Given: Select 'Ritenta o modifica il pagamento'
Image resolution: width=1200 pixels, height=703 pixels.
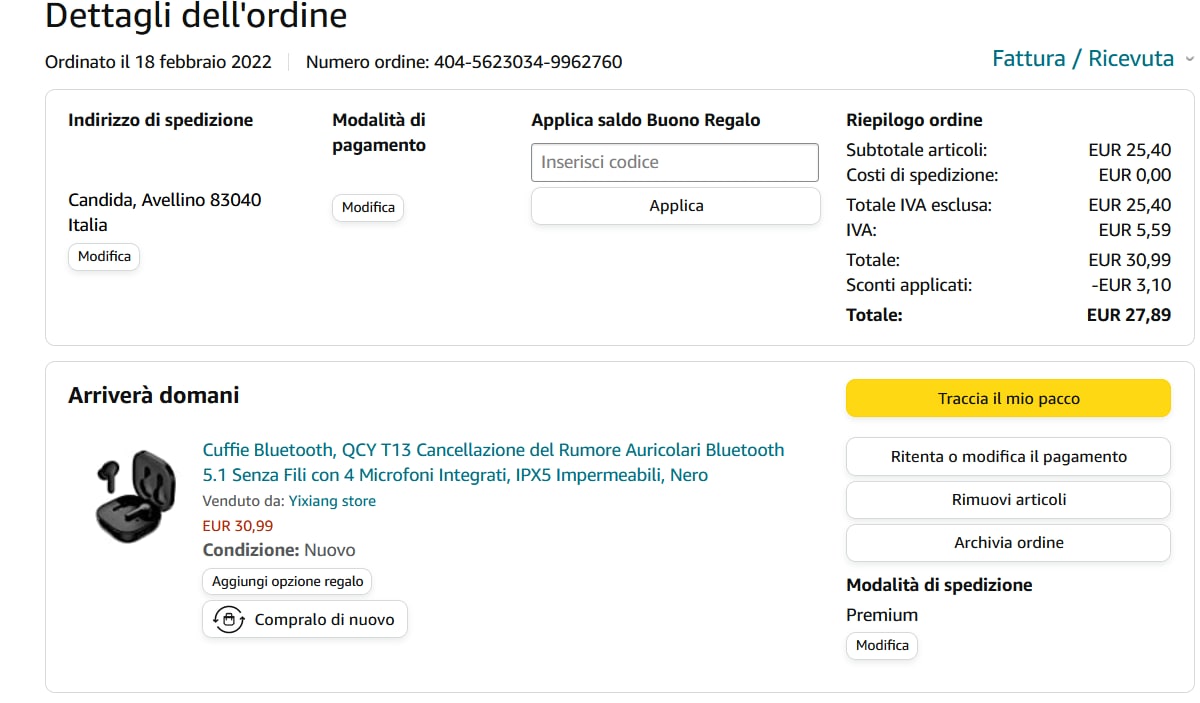Looking at the screenshot, I should pos(1008,457).
